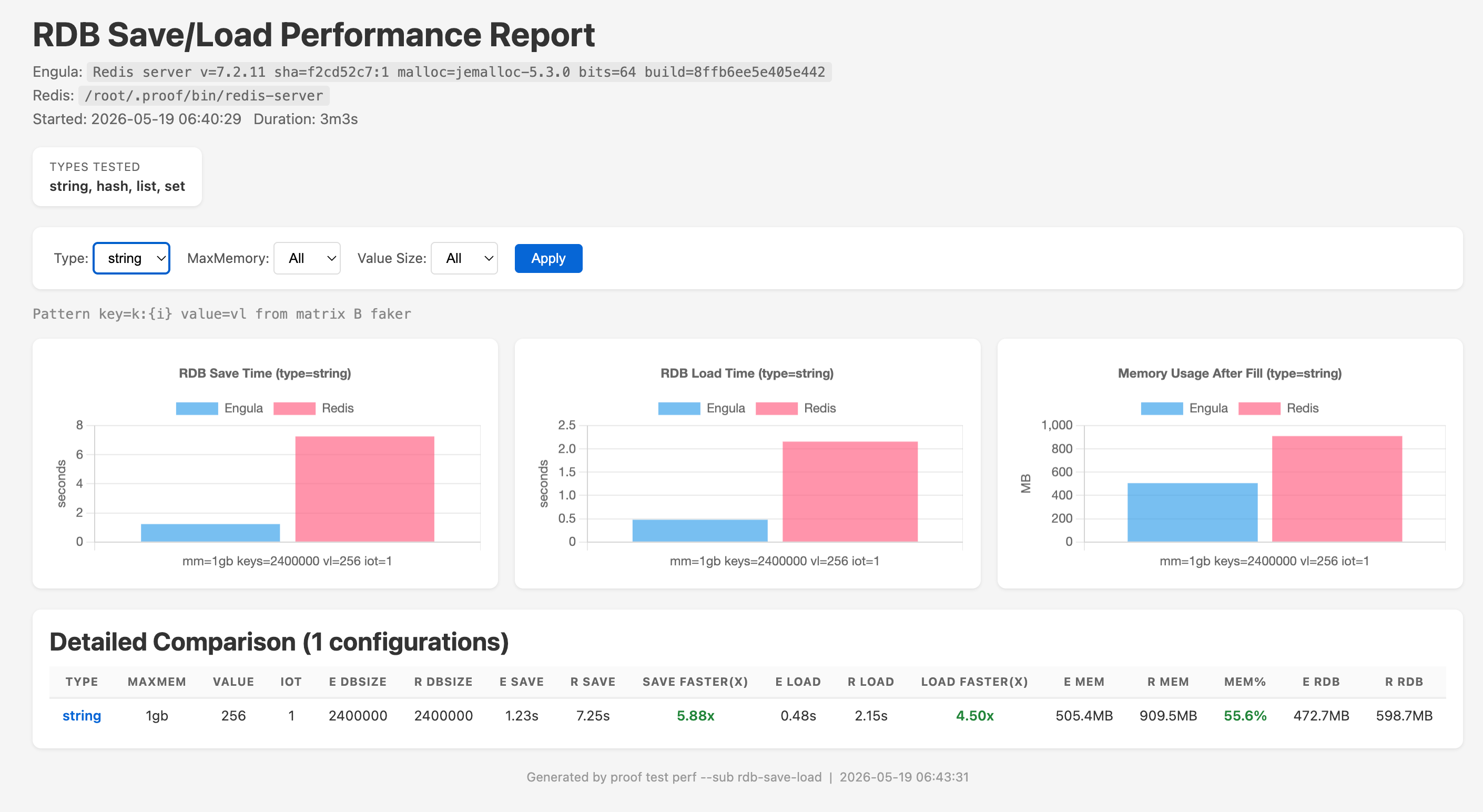This screenshot has height=812, width=1483.
Task: Click the 0.48s Engula load time cell
Action: pos(798,716)
